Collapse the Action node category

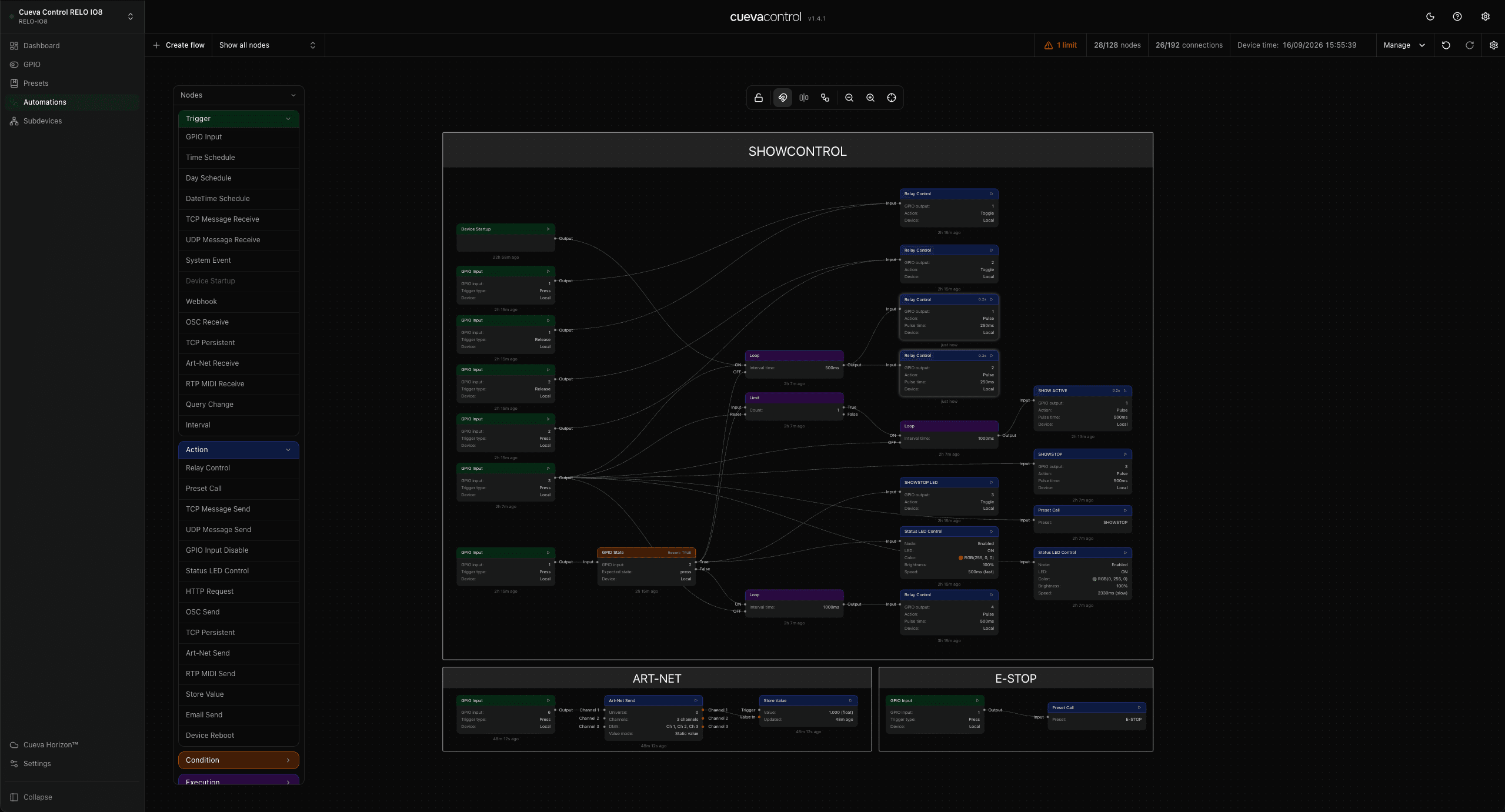coord(239,450)
